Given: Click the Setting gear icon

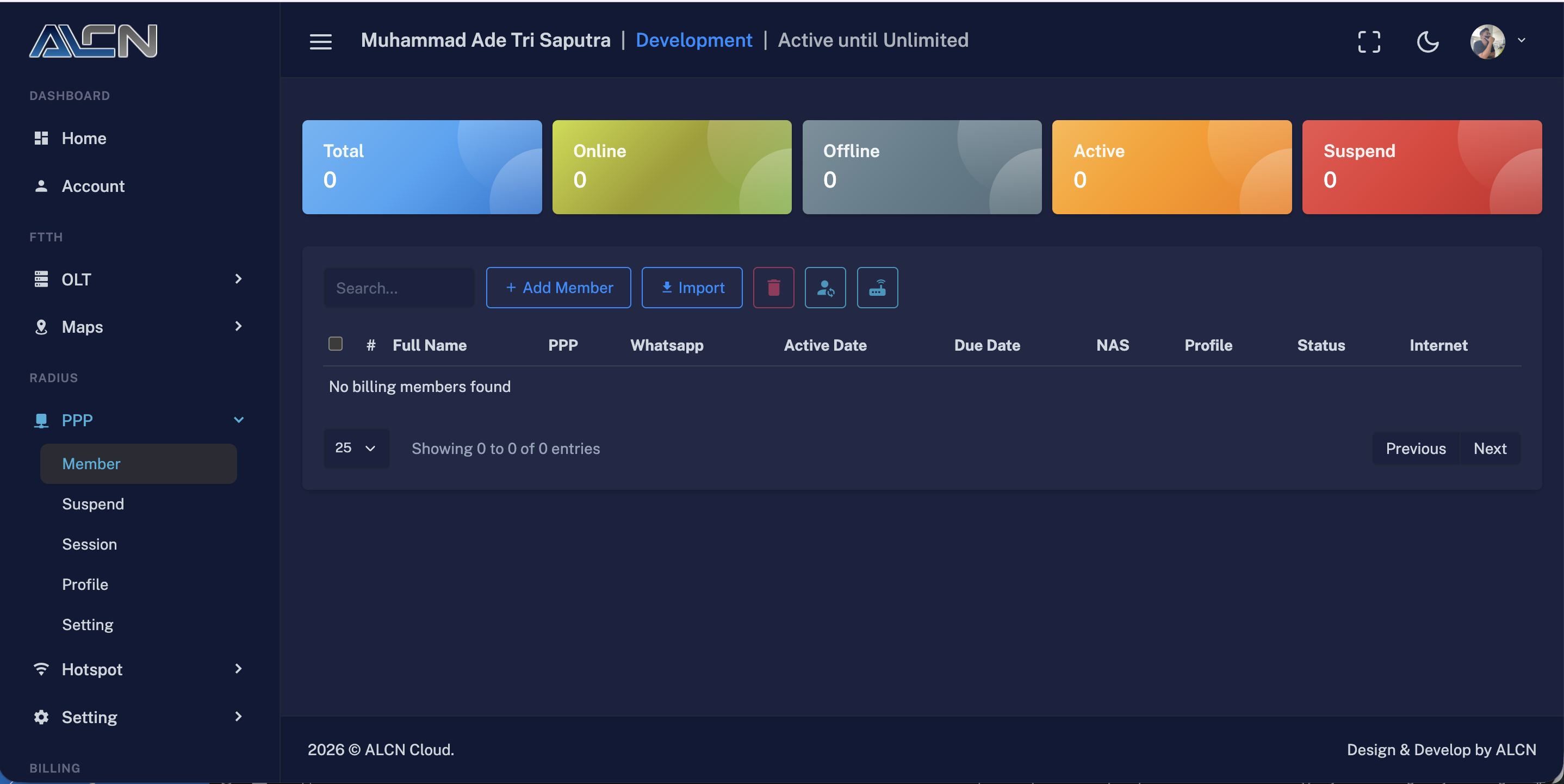Looking at the screenshot, I should click(41, 717).
